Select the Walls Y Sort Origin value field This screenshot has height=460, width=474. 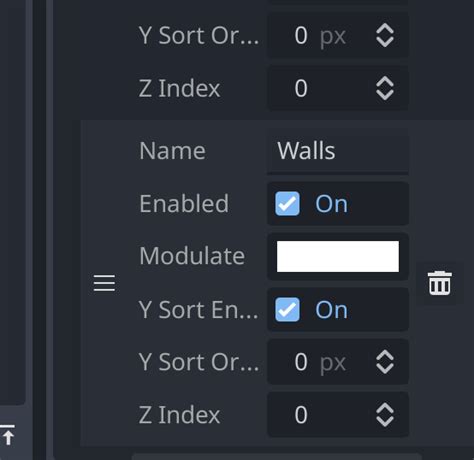pos(338,362)
